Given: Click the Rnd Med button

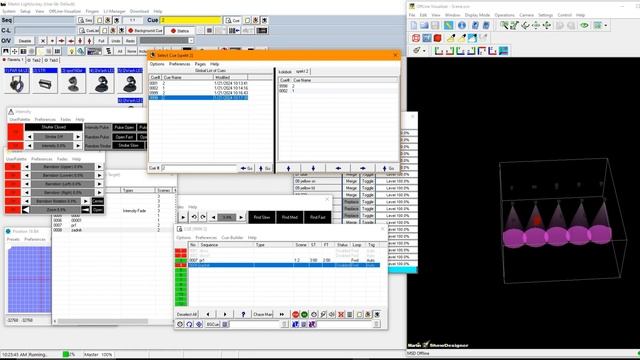Looking at the screenshot, I should click(289, 217).
